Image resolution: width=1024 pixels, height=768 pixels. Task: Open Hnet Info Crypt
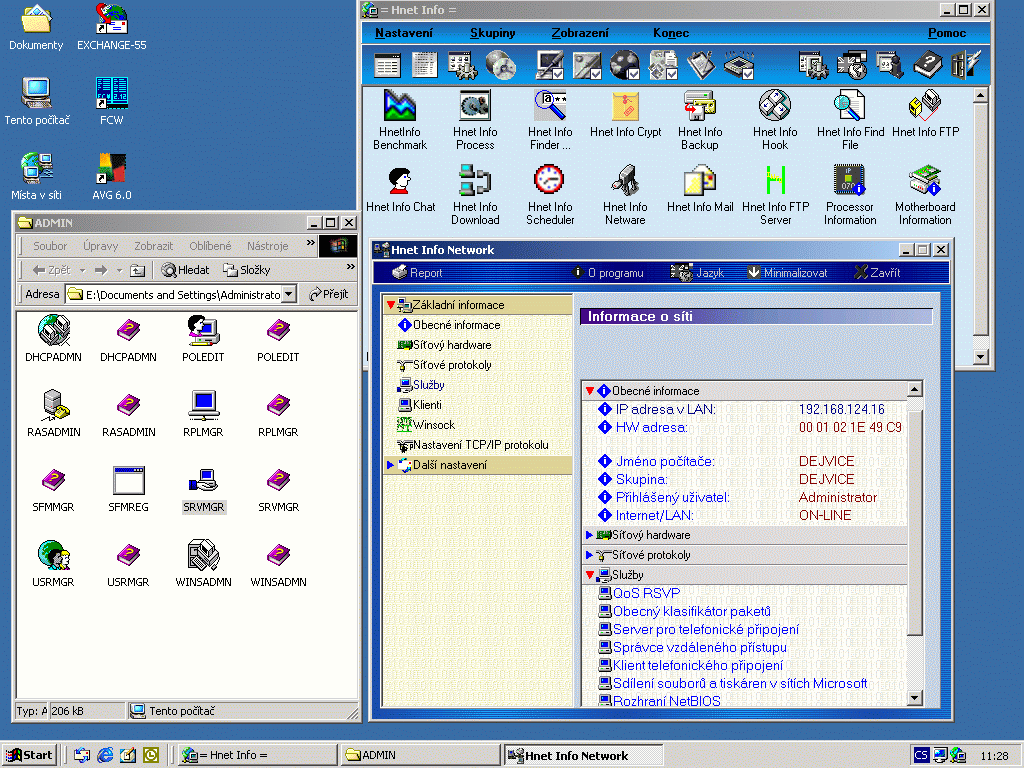[625, 107]
